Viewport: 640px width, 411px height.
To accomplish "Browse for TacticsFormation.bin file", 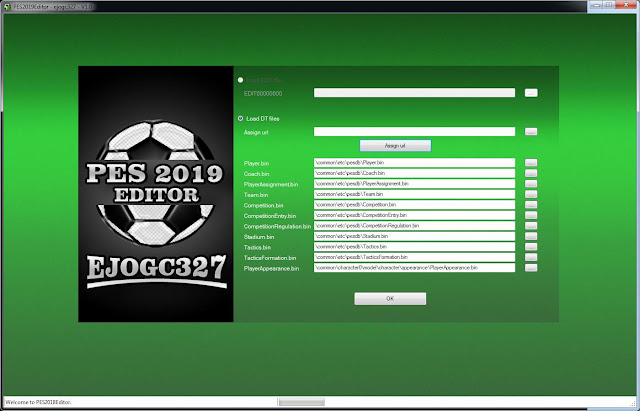I will click(531, 258).
